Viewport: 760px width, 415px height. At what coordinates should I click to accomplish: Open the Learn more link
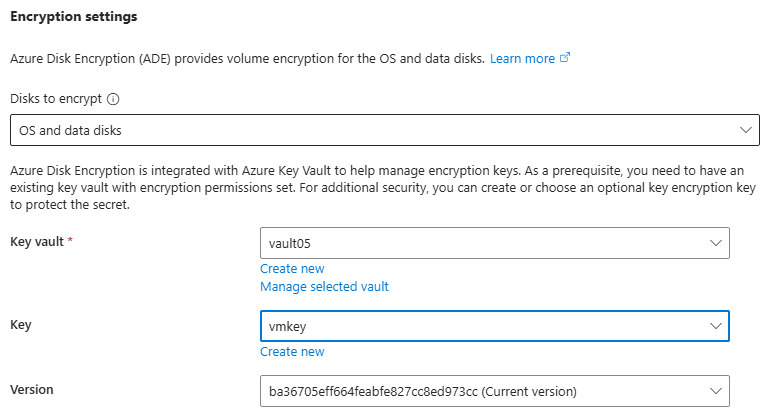click(x=522, y=59)
